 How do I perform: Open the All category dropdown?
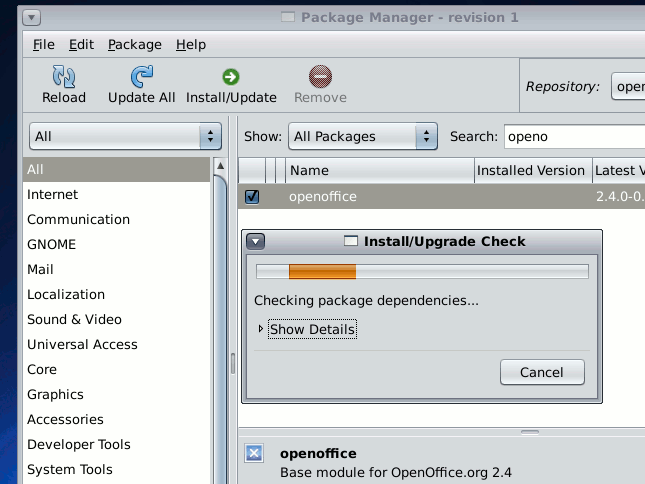(x=125, y=136)
